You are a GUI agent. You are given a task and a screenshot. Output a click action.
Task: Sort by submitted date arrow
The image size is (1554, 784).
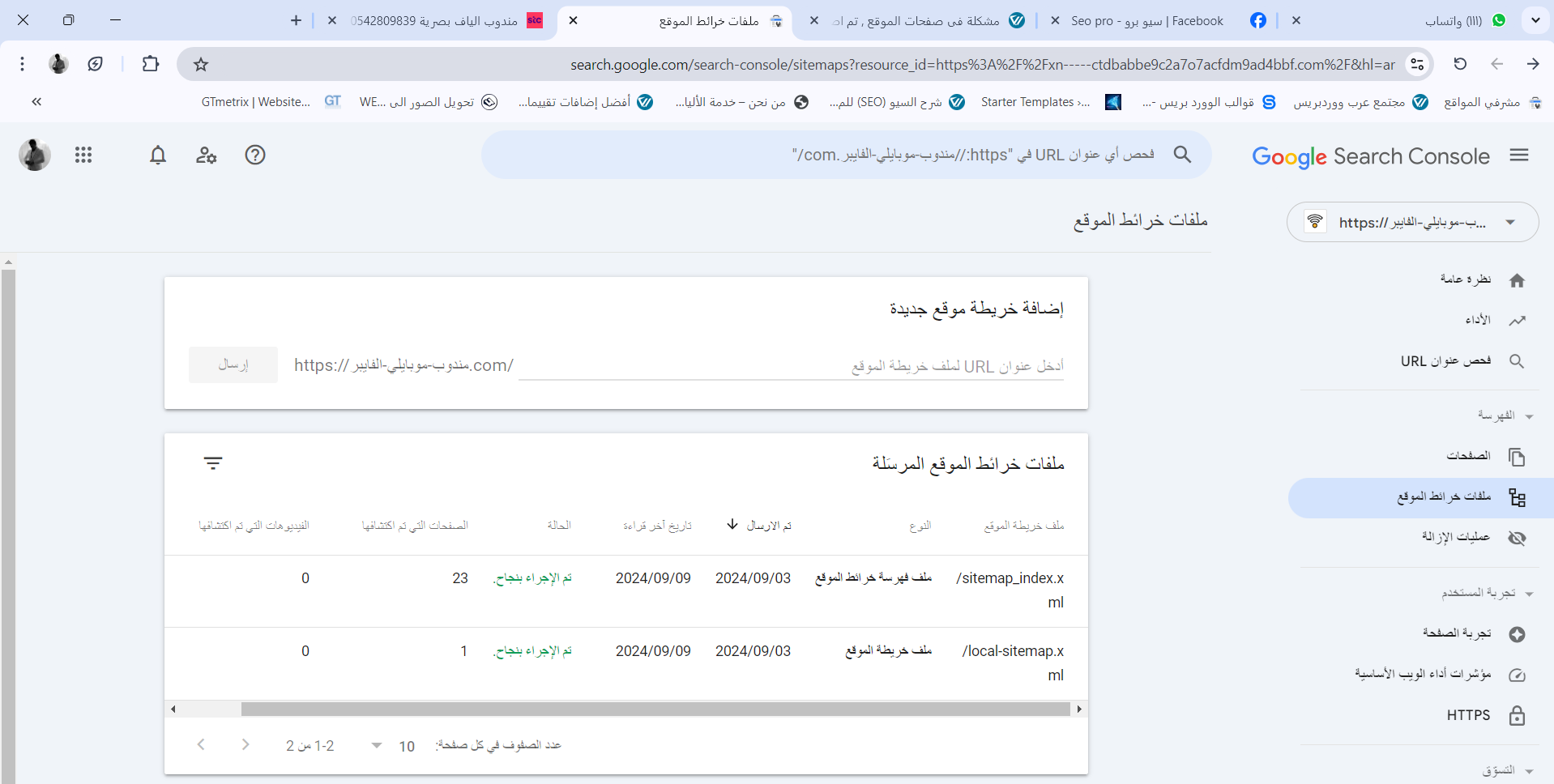click(x=732, y=525)
